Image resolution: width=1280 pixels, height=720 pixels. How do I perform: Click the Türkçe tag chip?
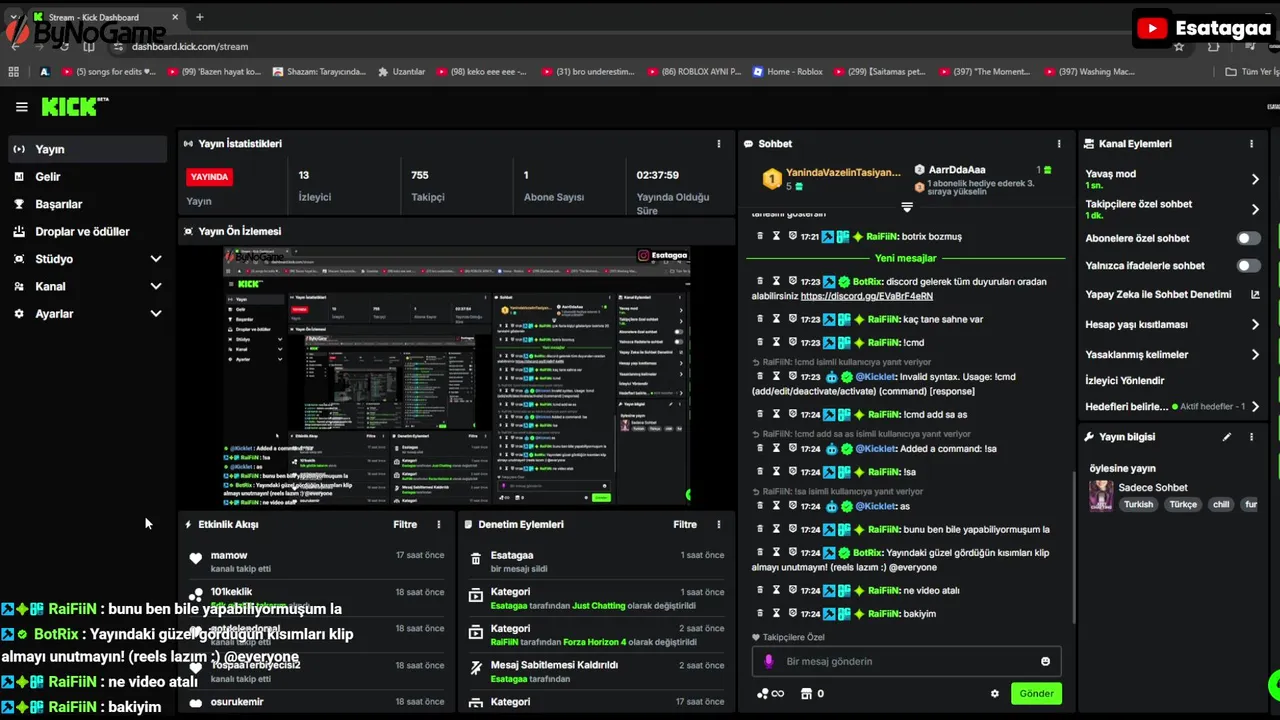pyautogui.click(x=1183, y=505)
